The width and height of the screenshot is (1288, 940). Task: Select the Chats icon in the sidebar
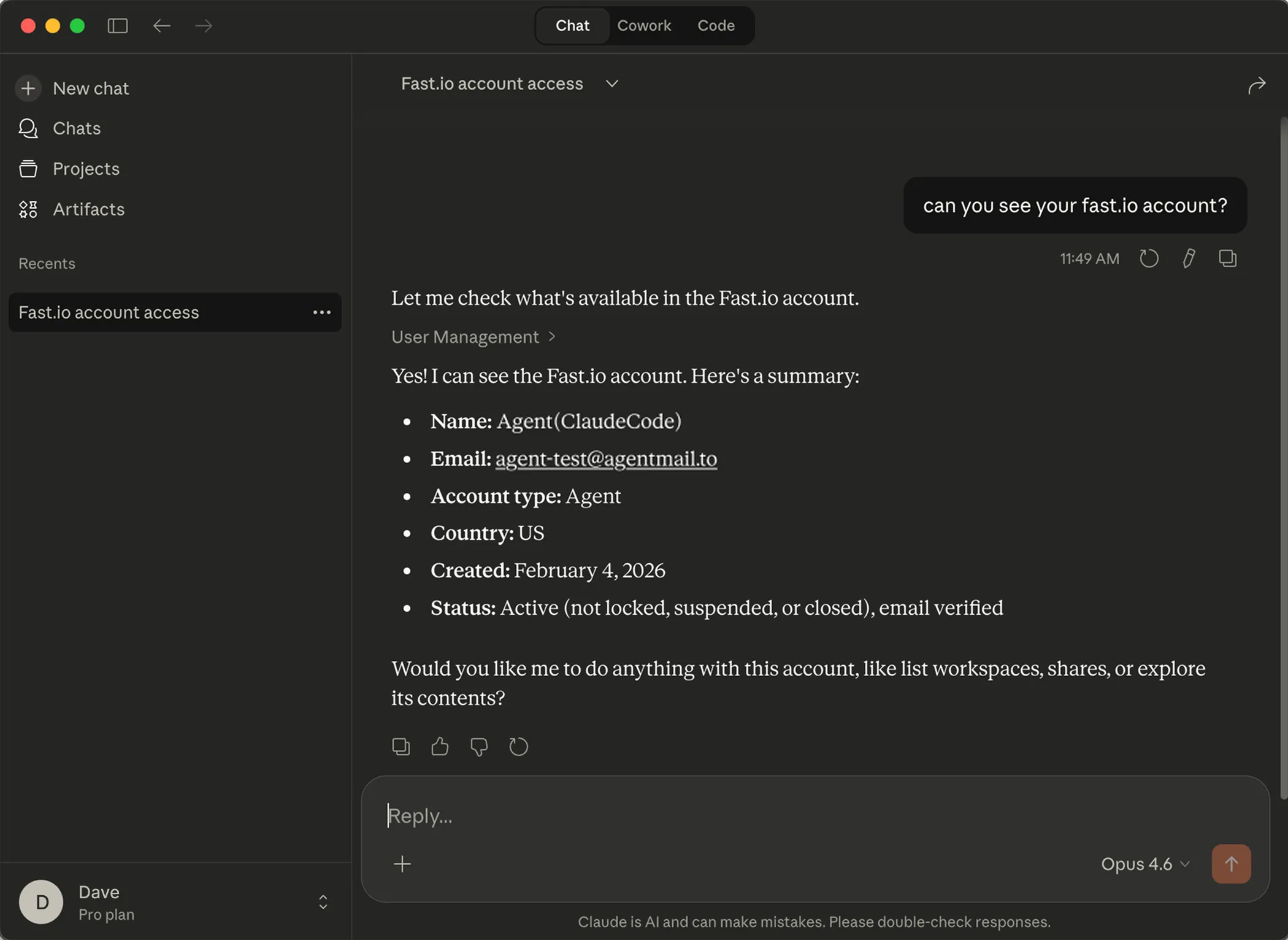77,128
